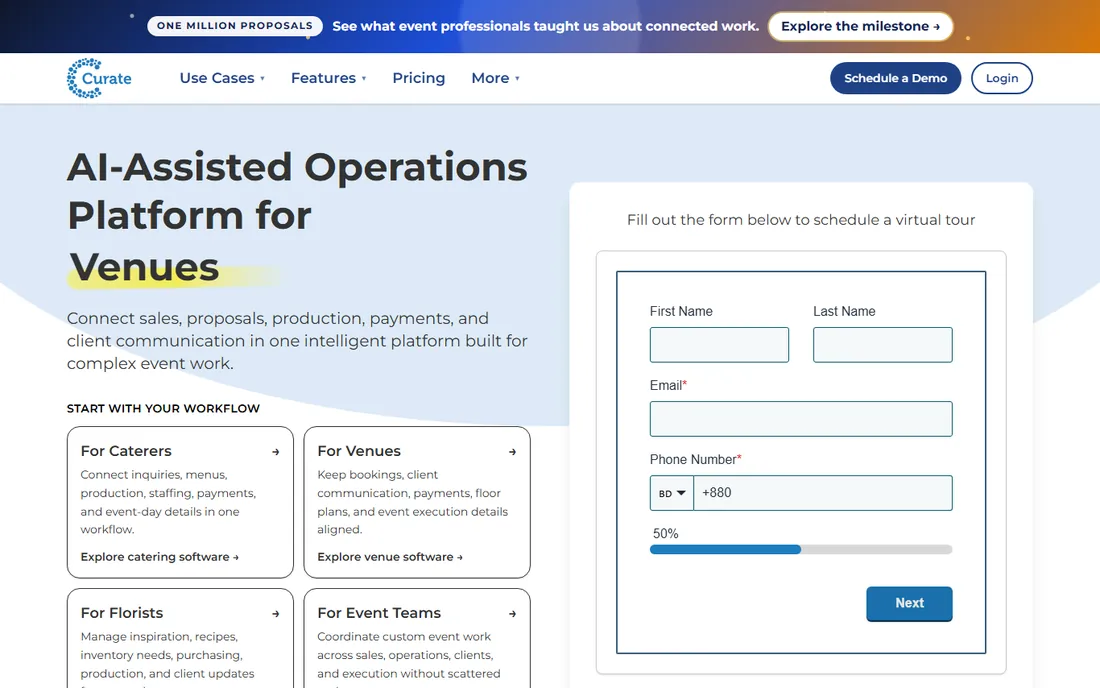Click the arrow icon on For Caterers card

[276, 452]
